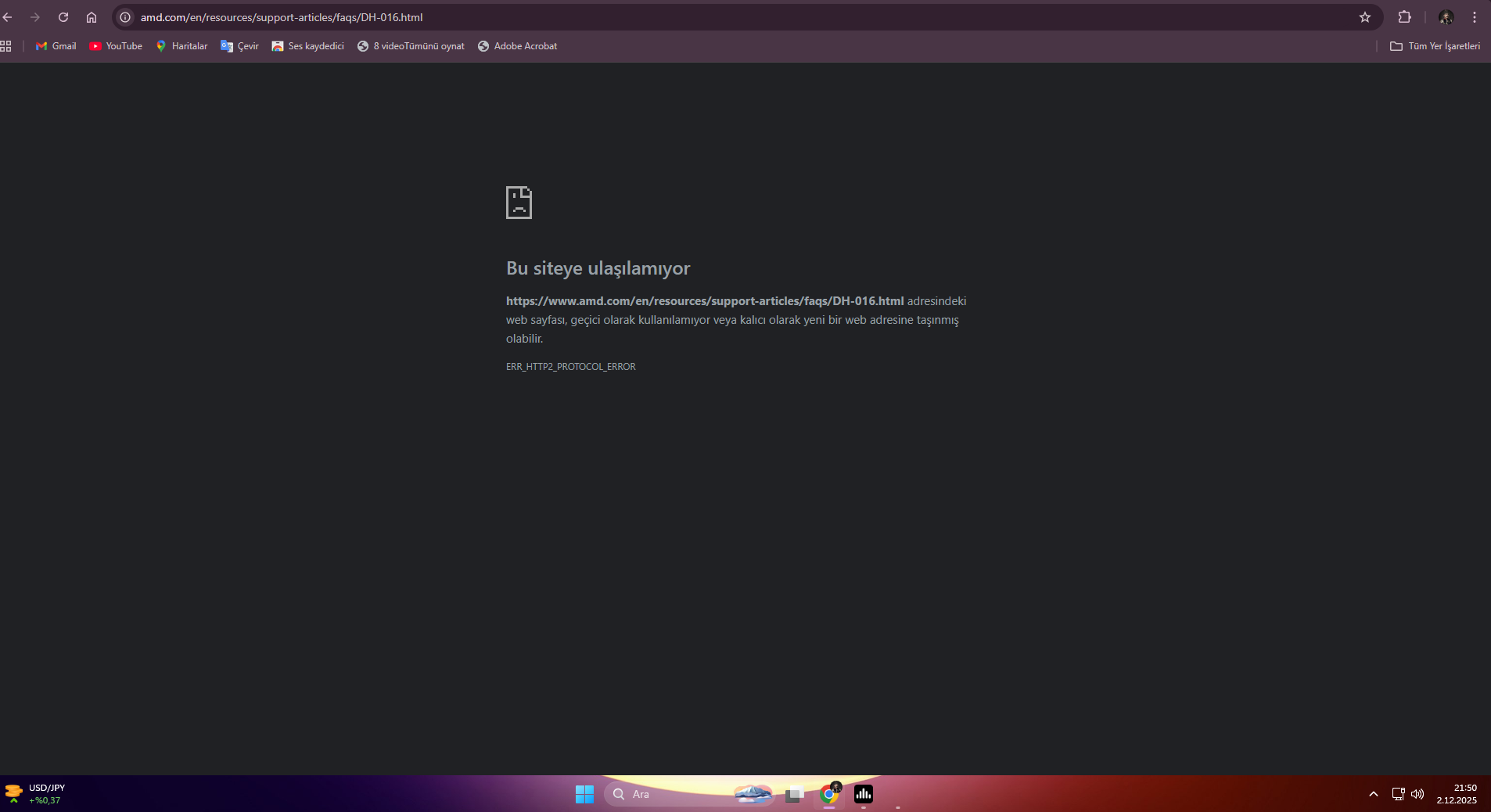
Task: Open the YouTube bookmark
Action: tap(116, 46)
